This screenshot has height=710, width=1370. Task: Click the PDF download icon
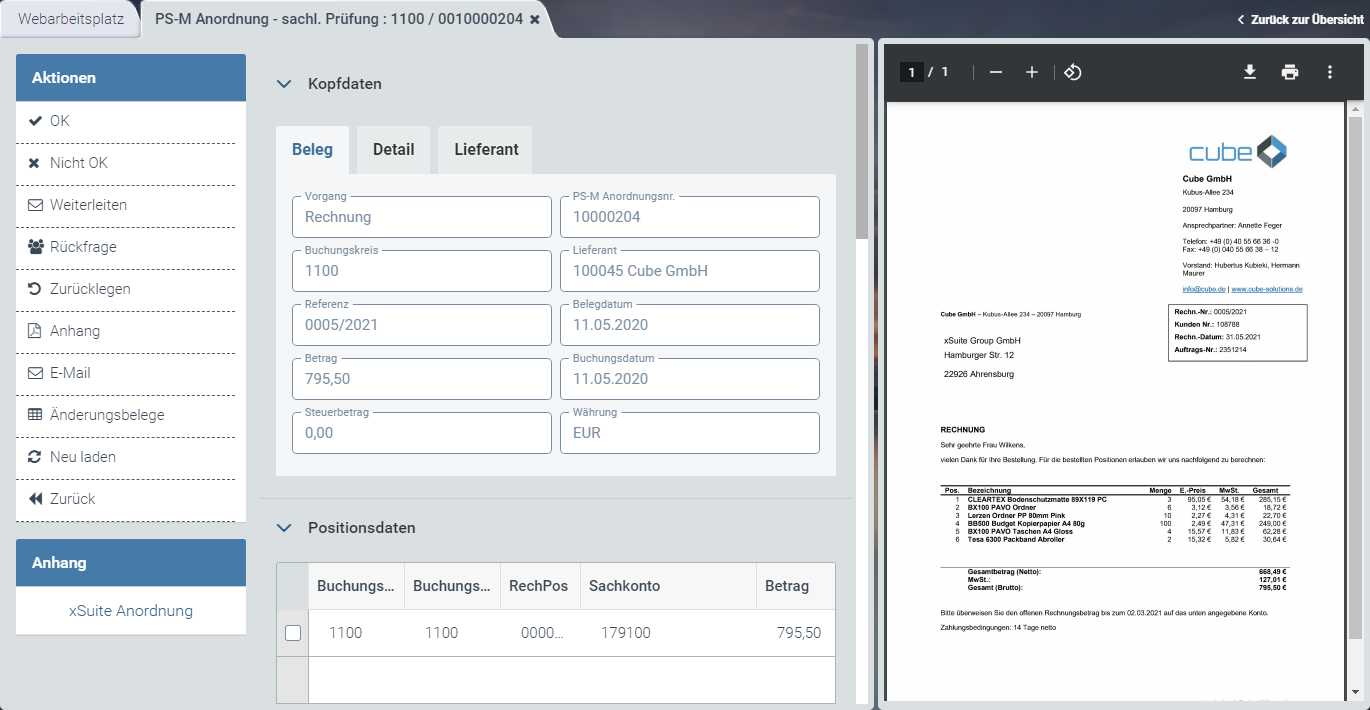point(1249,72)
